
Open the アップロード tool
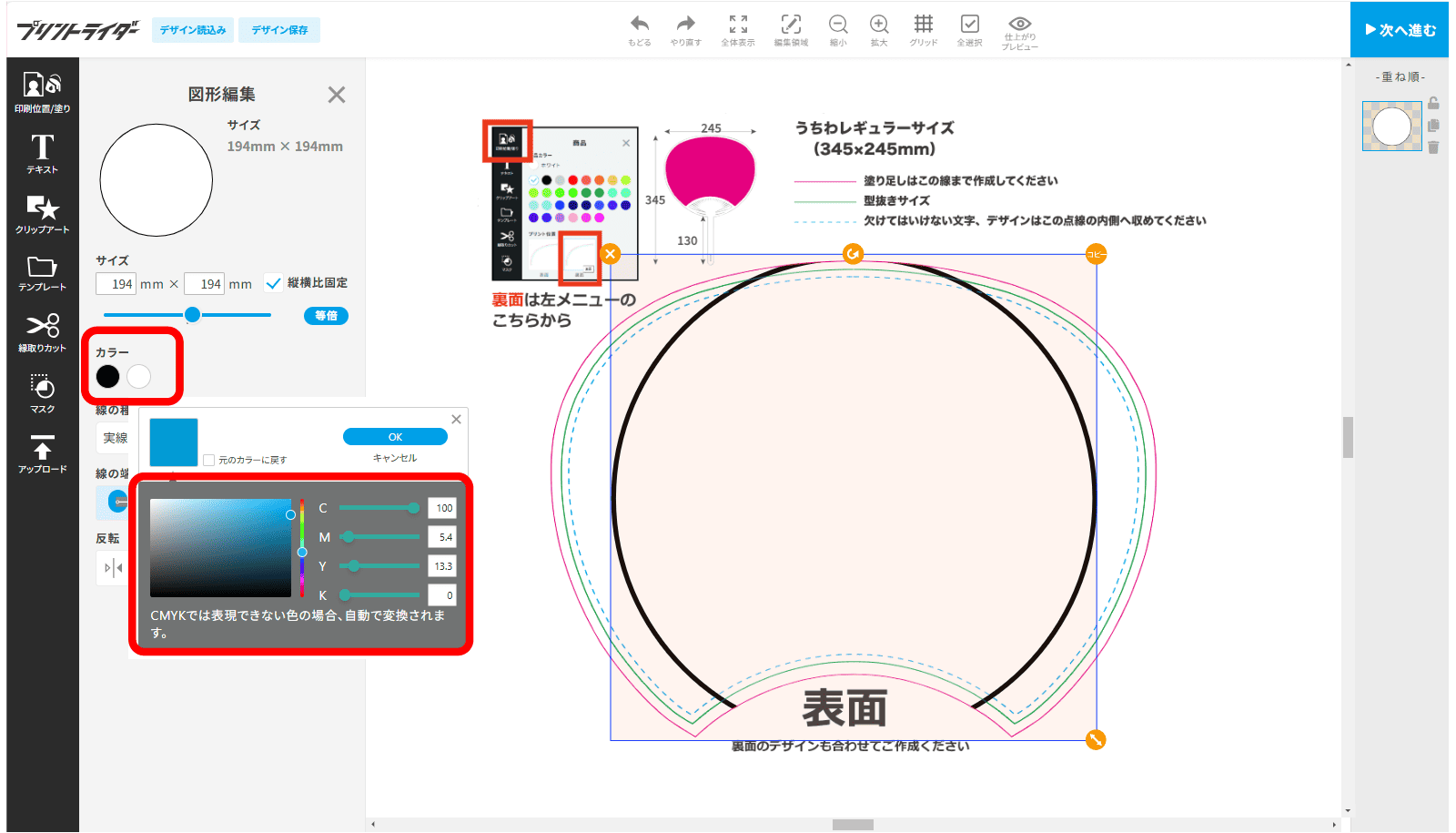[x=42, y=453]
